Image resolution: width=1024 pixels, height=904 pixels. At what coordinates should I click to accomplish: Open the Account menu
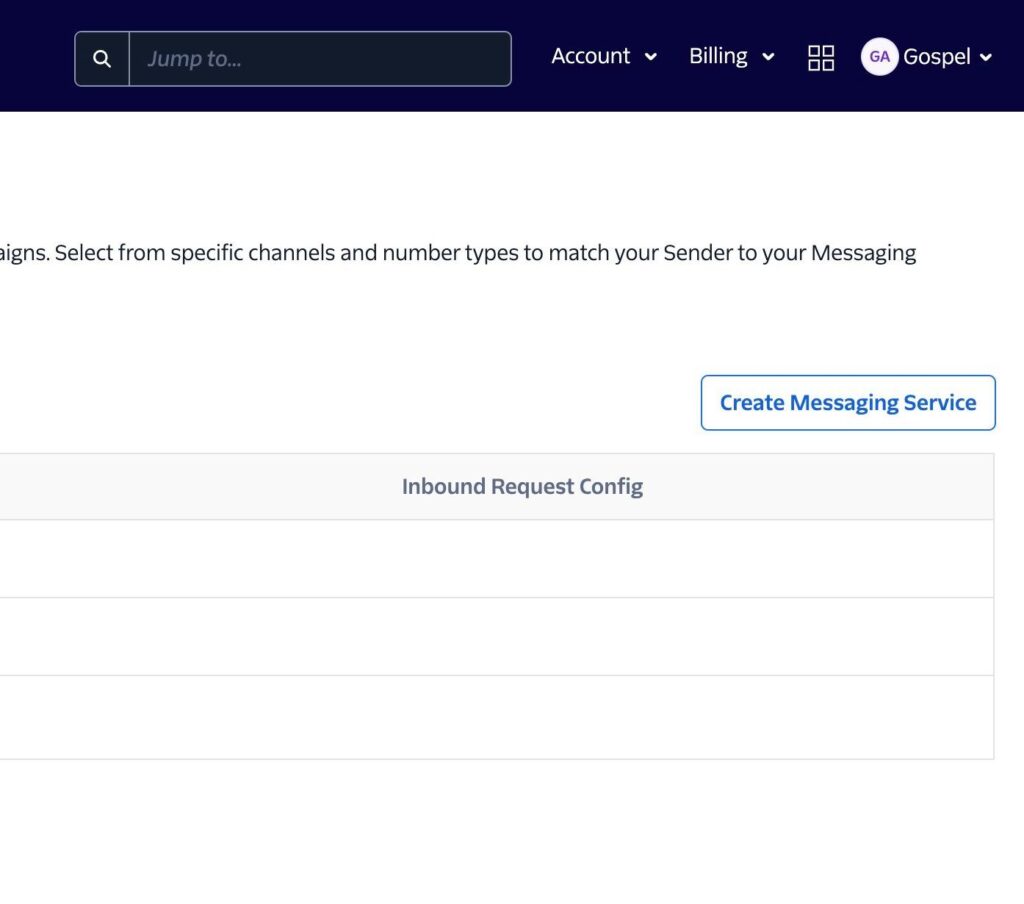pyautogui.click(x=591, y=56)
